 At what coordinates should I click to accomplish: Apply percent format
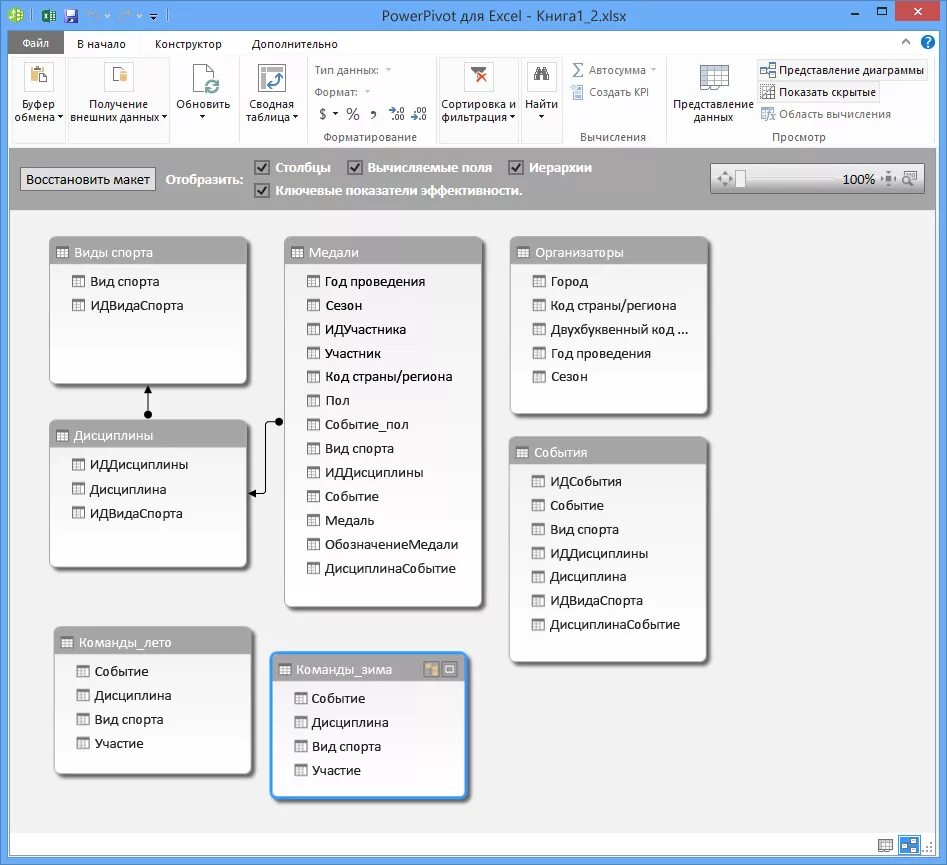353,114
